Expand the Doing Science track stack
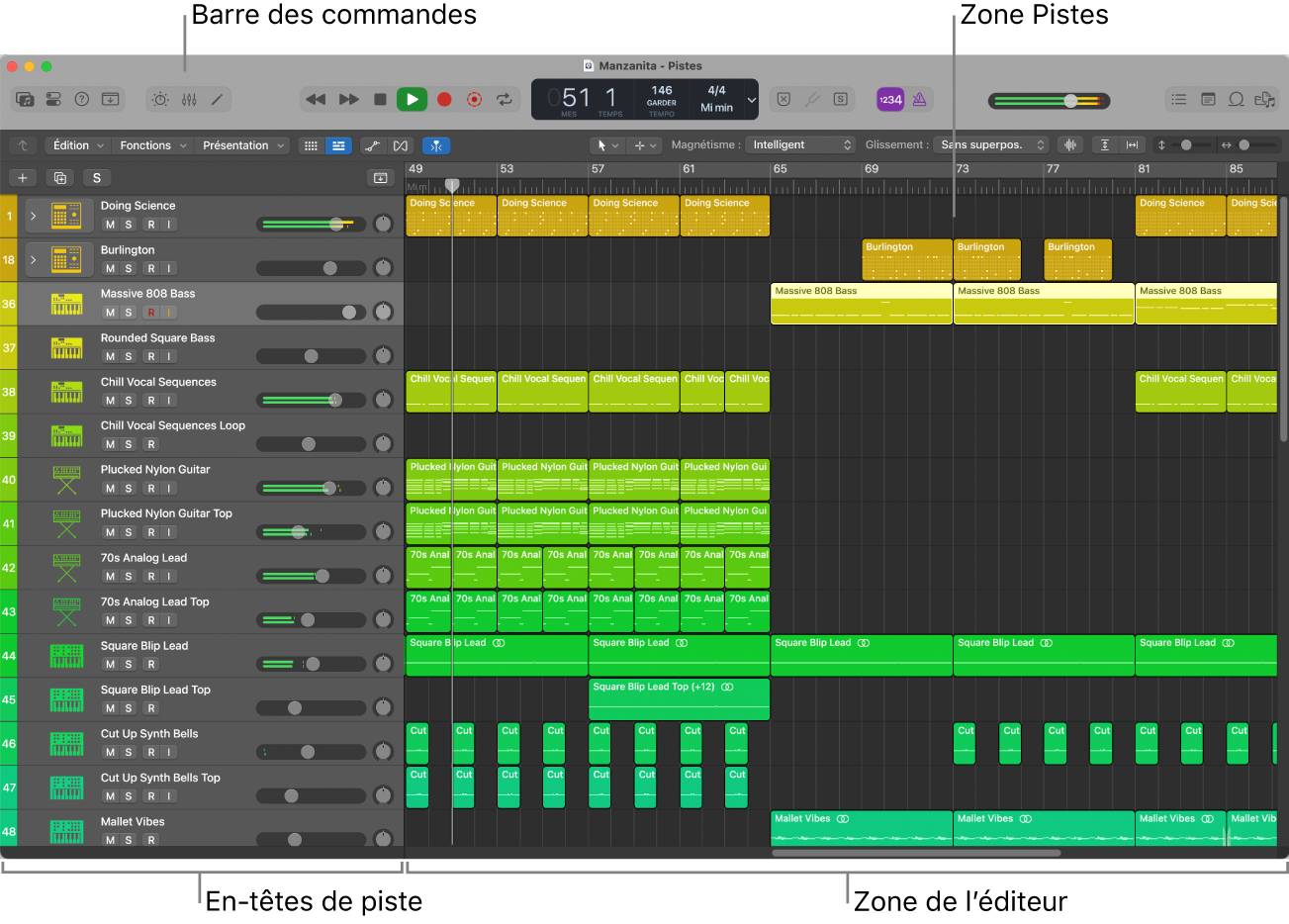The image size is (1289, 924). click(33, 215)
